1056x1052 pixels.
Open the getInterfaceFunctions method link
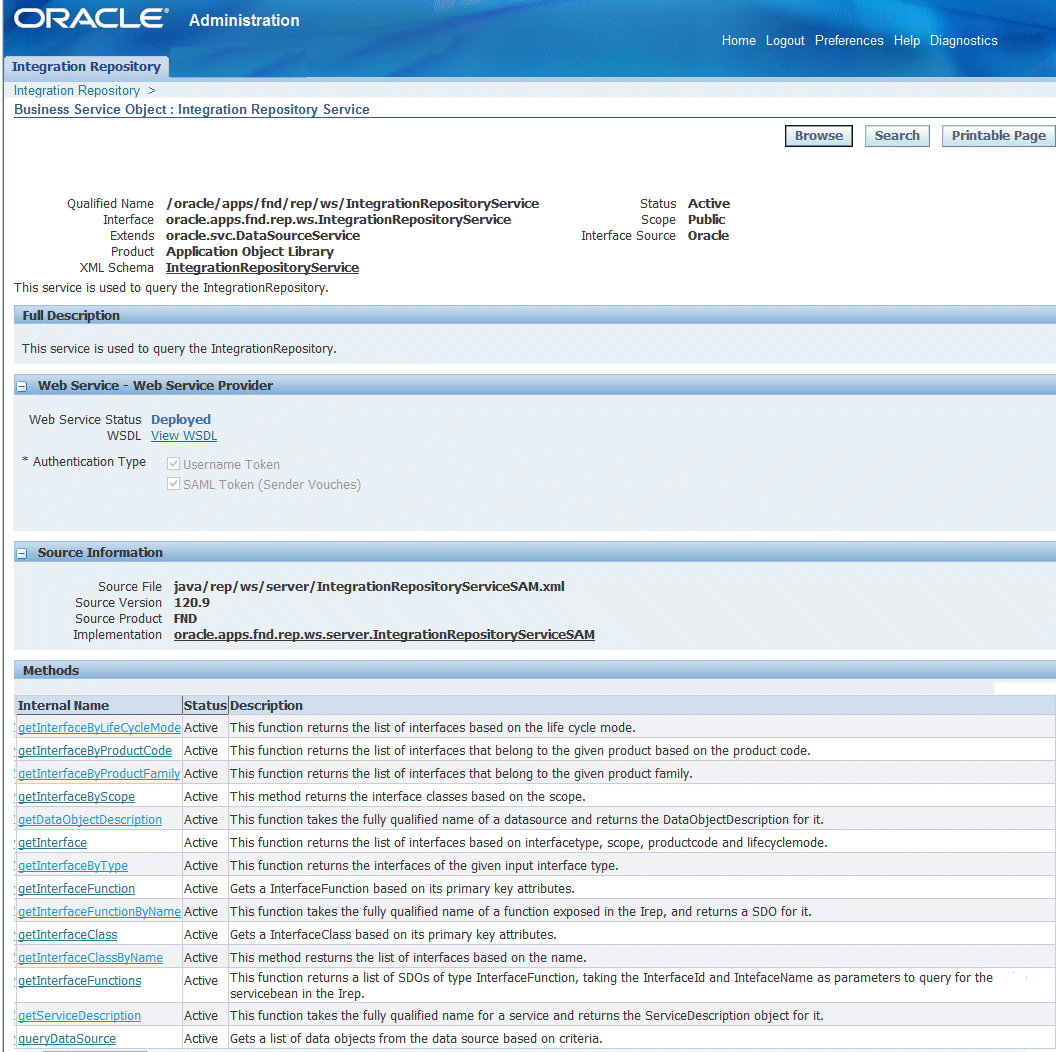79,981
